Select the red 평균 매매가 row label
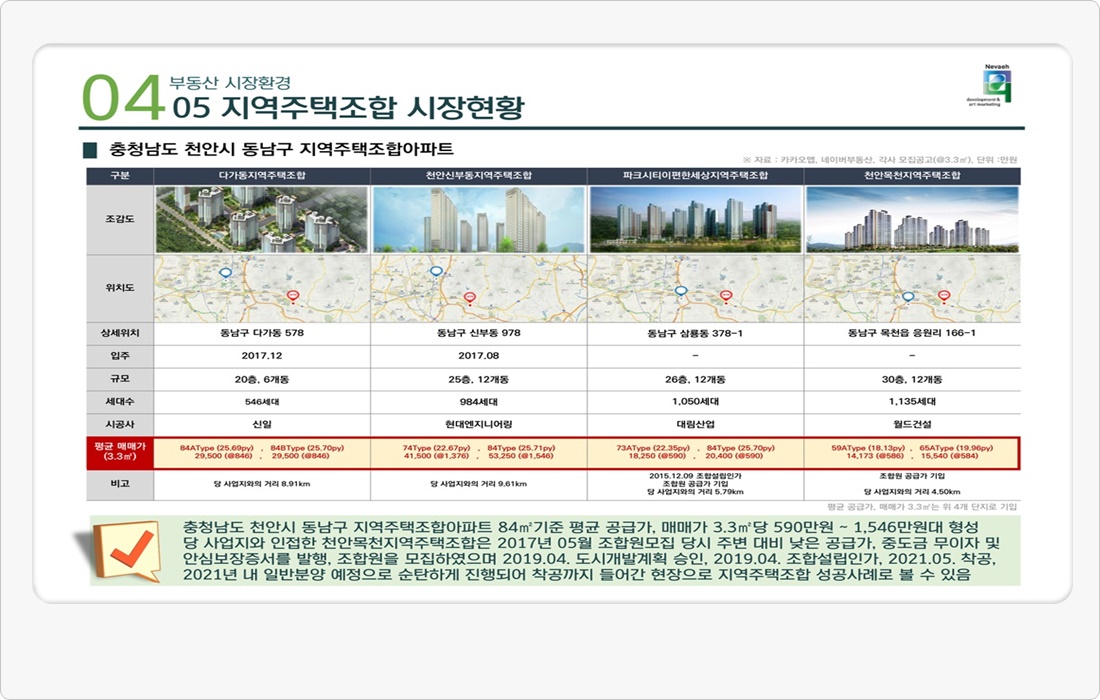Viewport: 1100px width, 700px height. (x=120, y=452)
